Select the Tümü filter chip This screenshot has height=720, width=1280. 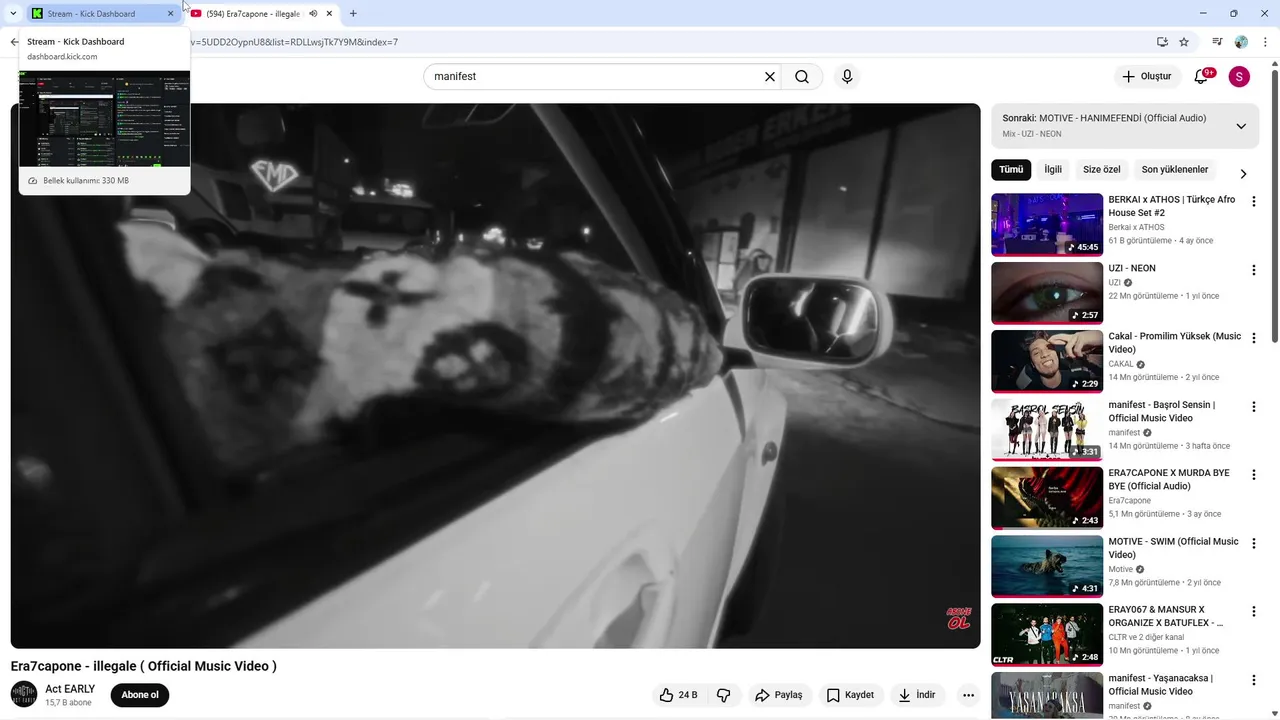click(1011, 170)
